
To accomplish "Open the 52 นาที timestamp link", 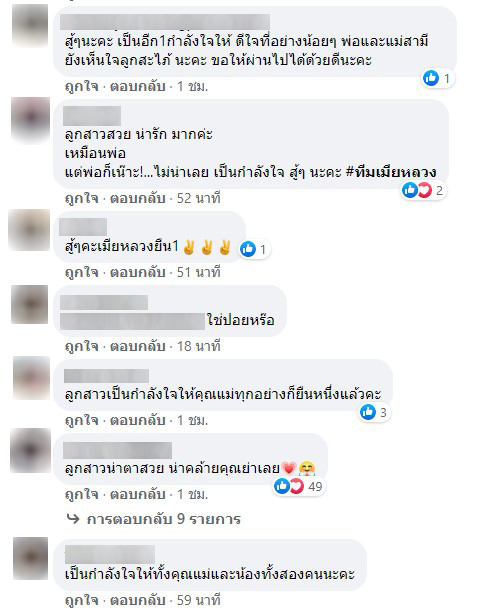I will tap(199, 198).
